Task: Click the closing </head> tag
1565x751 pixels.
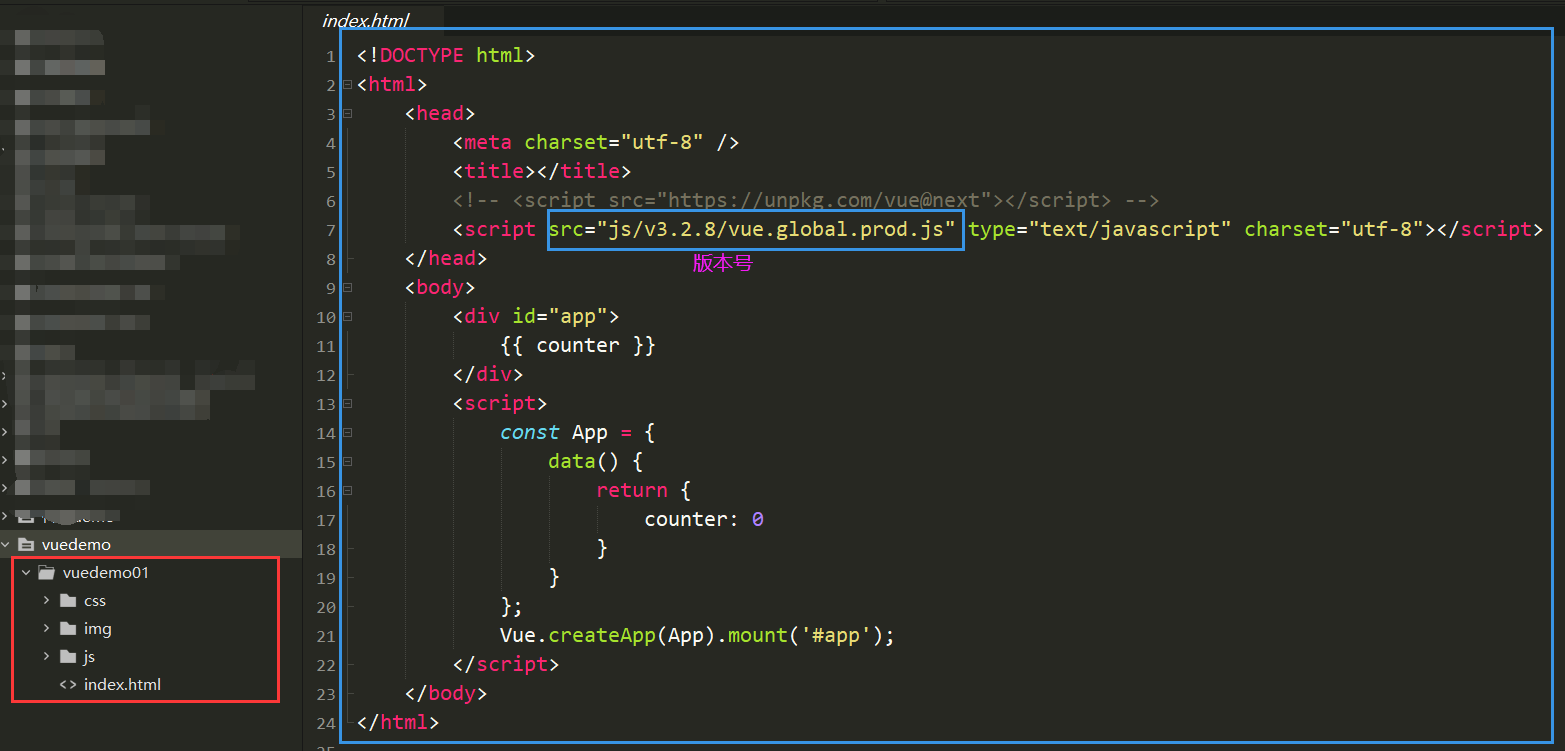Action: (446, 259)
